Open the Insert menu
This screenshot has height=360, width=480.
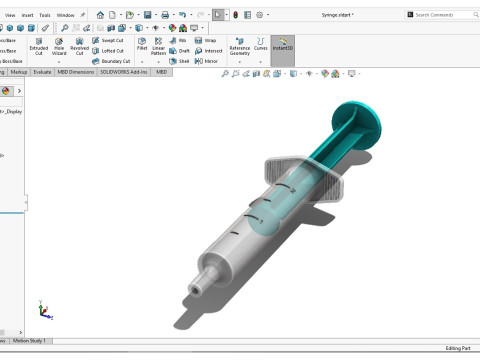click(x=27, y=15)
